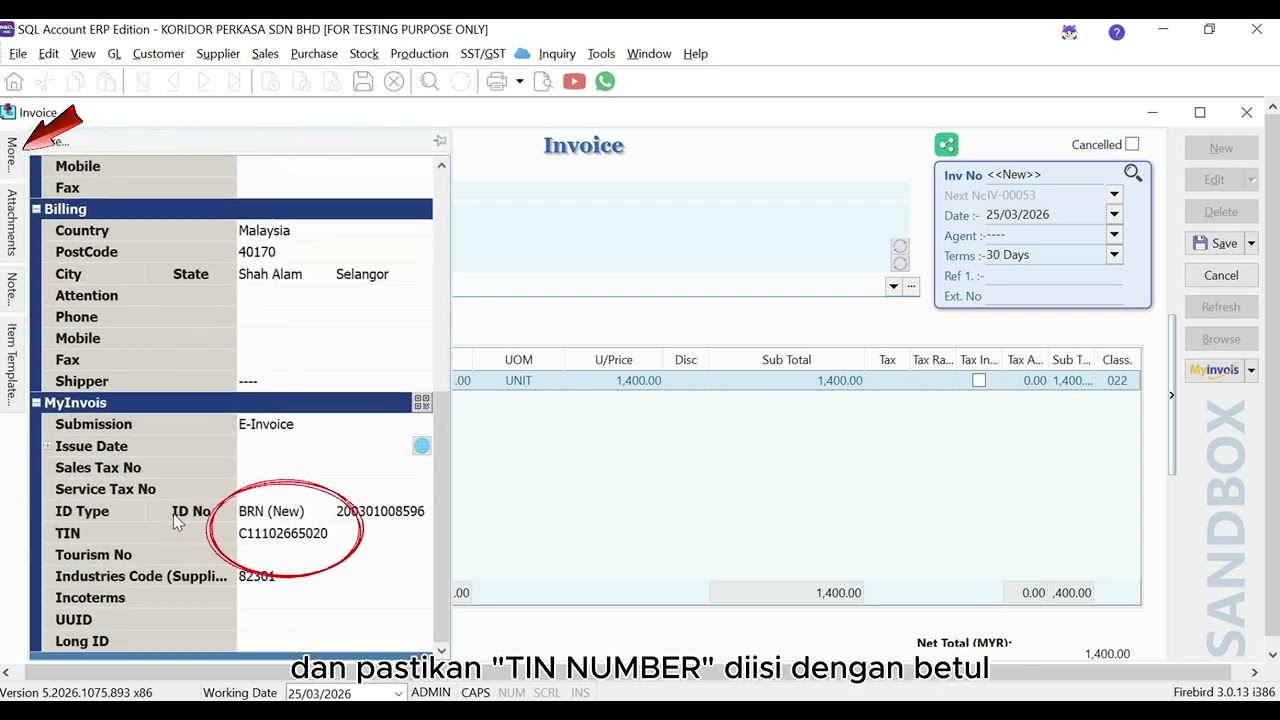Image resolution: width=1280 pixels, height=720 pixels.
Task: Select classification cell 022
Action: coord(1117,381)
